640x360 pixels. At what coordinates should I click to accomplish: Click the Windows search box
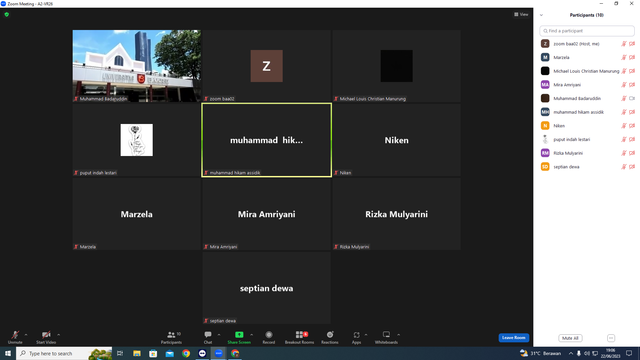64,353
